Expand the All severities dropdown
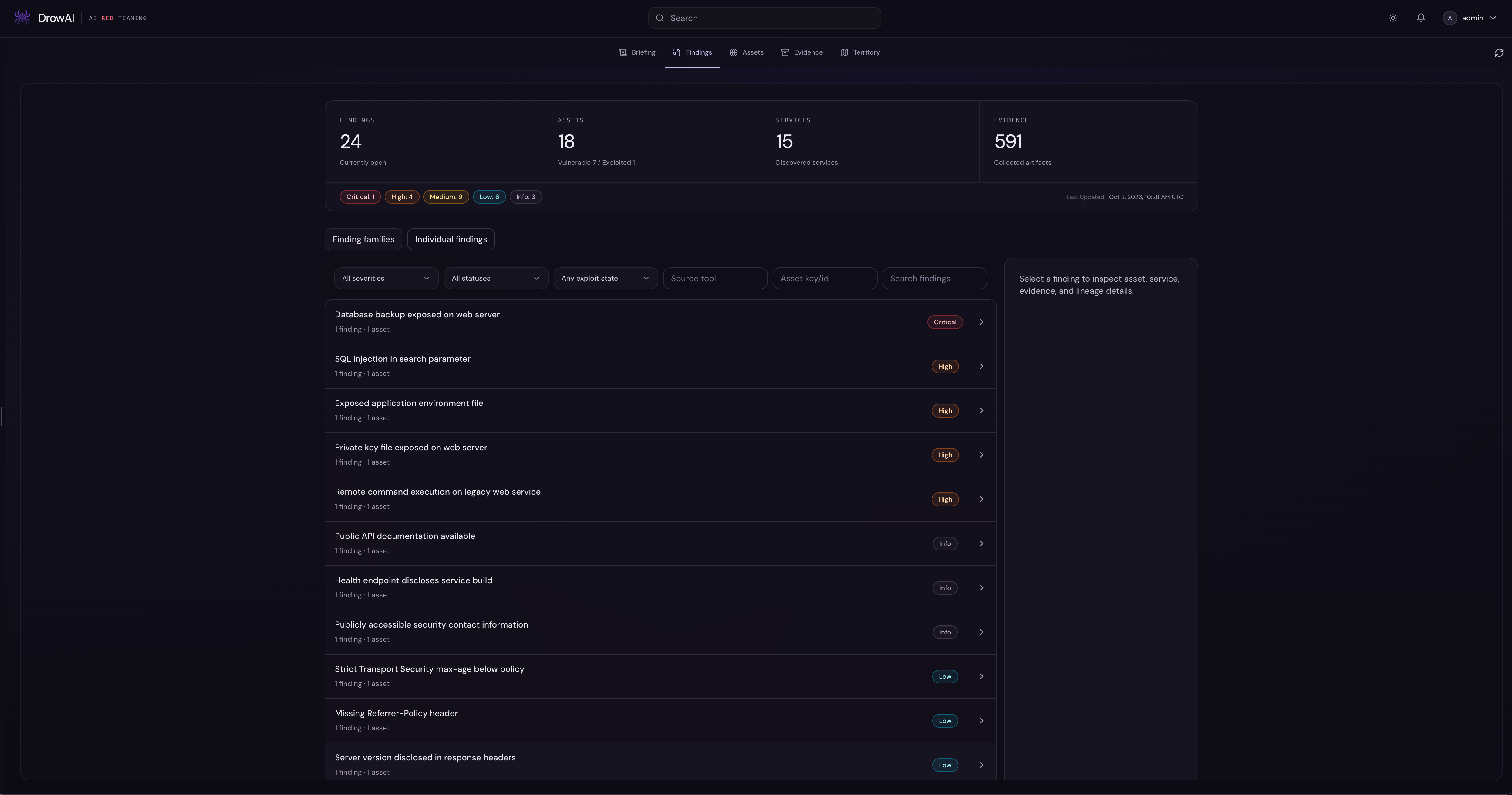Viewport: 1512px width, 795px height. point(386,278)
